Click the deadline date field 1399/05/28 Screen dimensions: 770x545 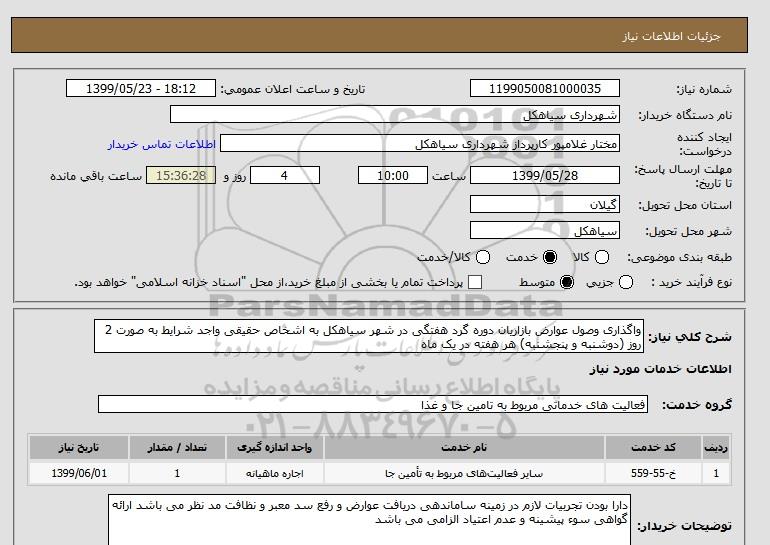(545, 175)
